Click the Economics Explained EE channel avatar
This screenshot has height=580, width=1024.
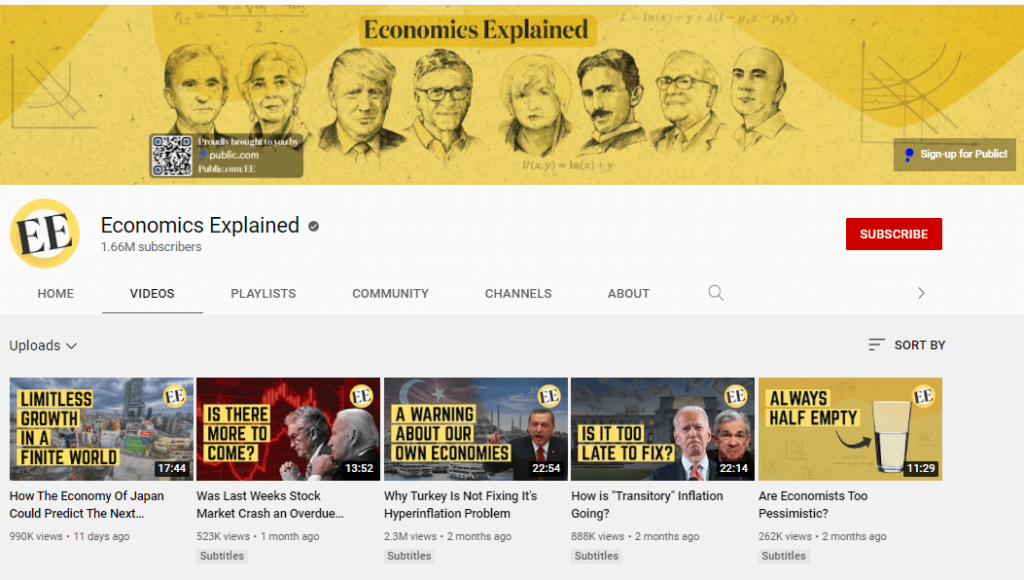[45, 234]
